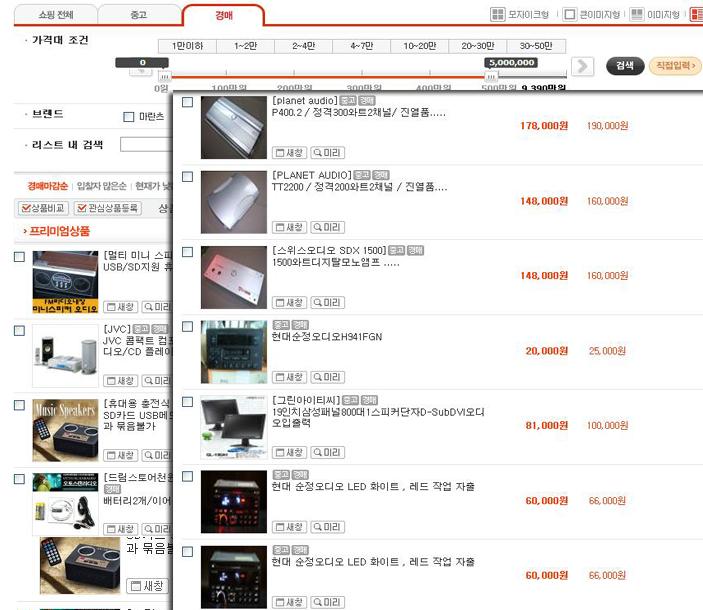Select the JVC compact component checkbox

pyautogui.click(x=19, y=328)
